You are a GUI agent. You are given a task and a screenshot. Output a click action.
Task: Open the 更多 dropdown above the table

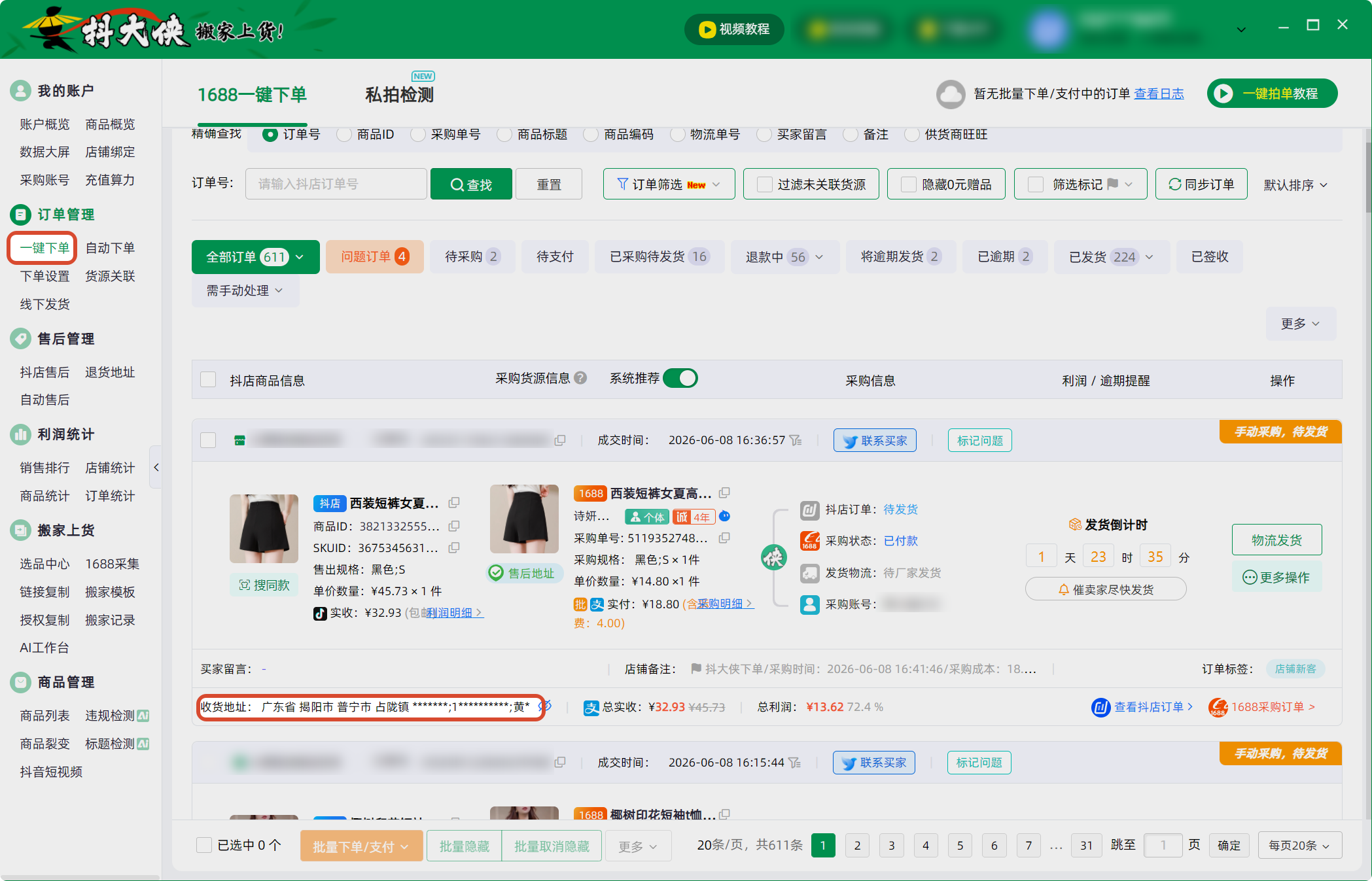pos(1300,324)
